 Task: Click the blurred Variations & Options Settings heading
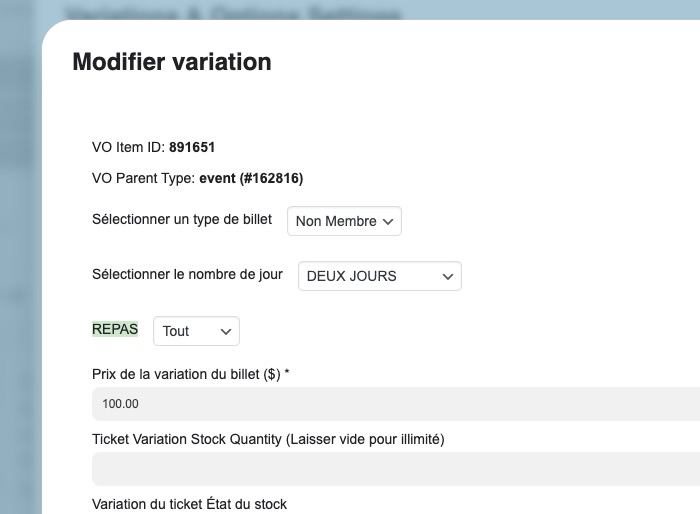(232, 14)
